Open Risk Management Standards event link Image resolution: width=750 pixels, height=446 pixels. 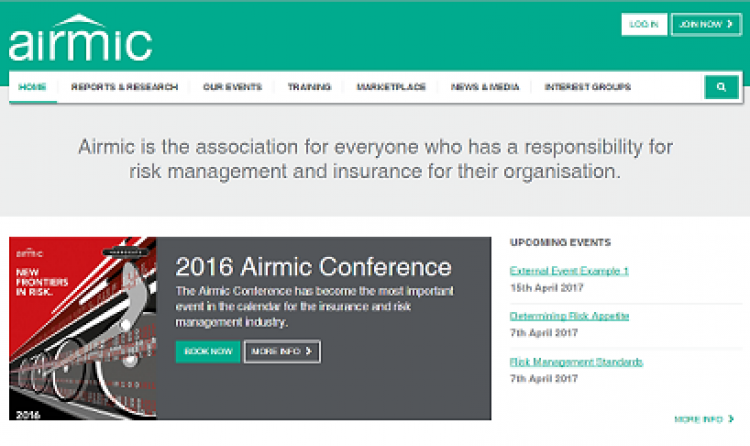pos(576,362)
